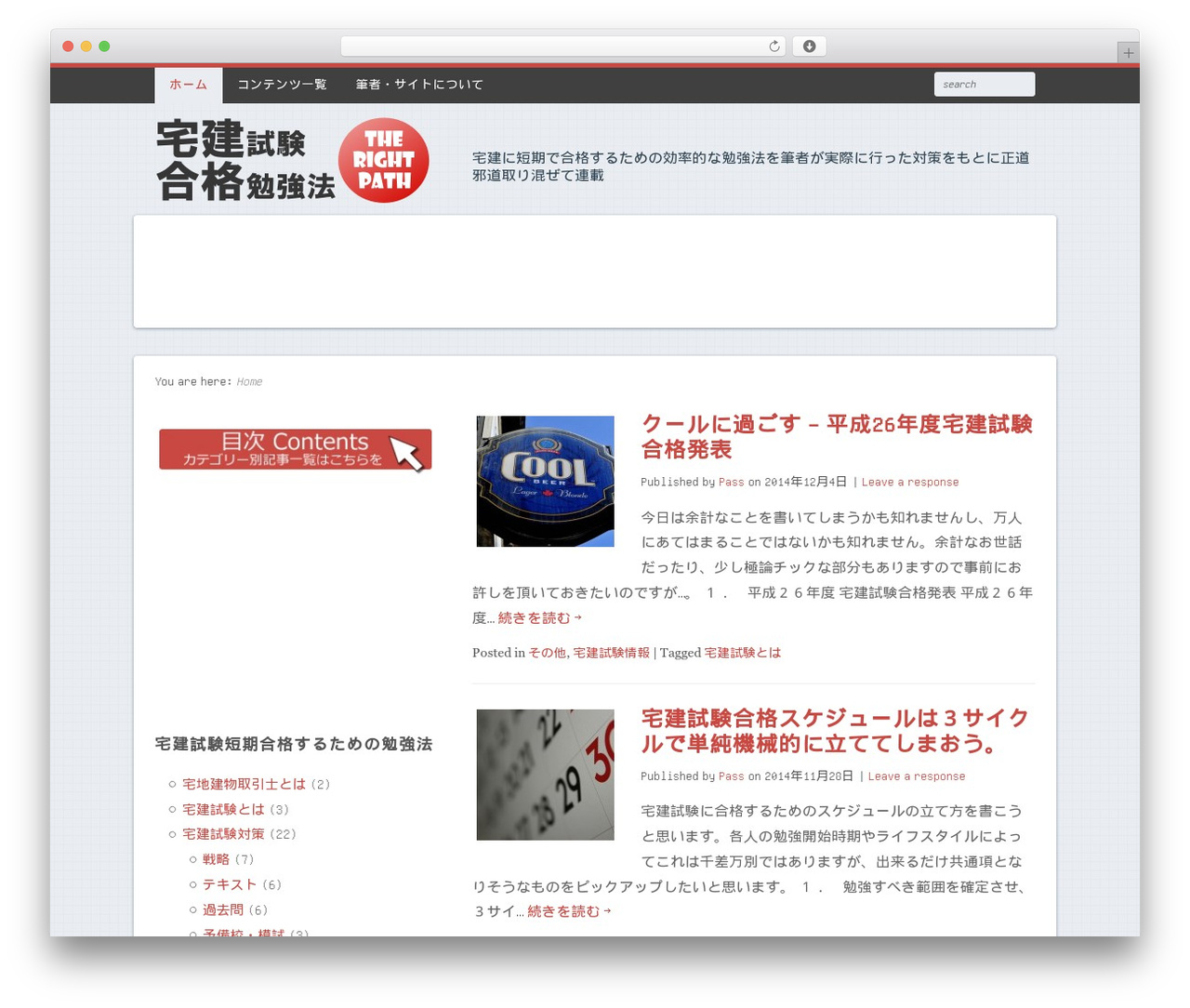Add a new browser tab with plus button
The height and width of the screenshot is (1008, 1190).
(x=1128, y=53)
